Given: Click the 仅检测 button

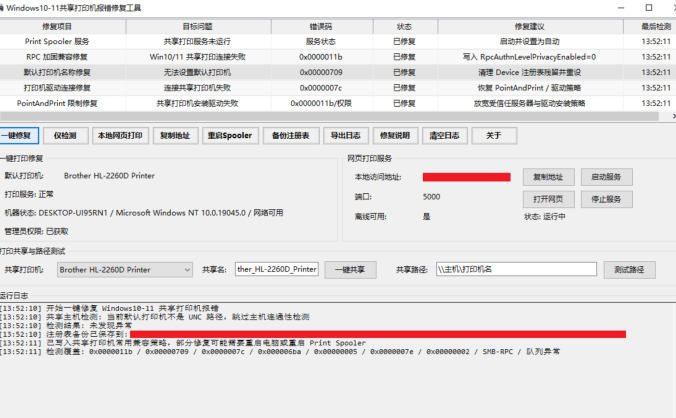Looking at the screenshot, I should (66, 136).
